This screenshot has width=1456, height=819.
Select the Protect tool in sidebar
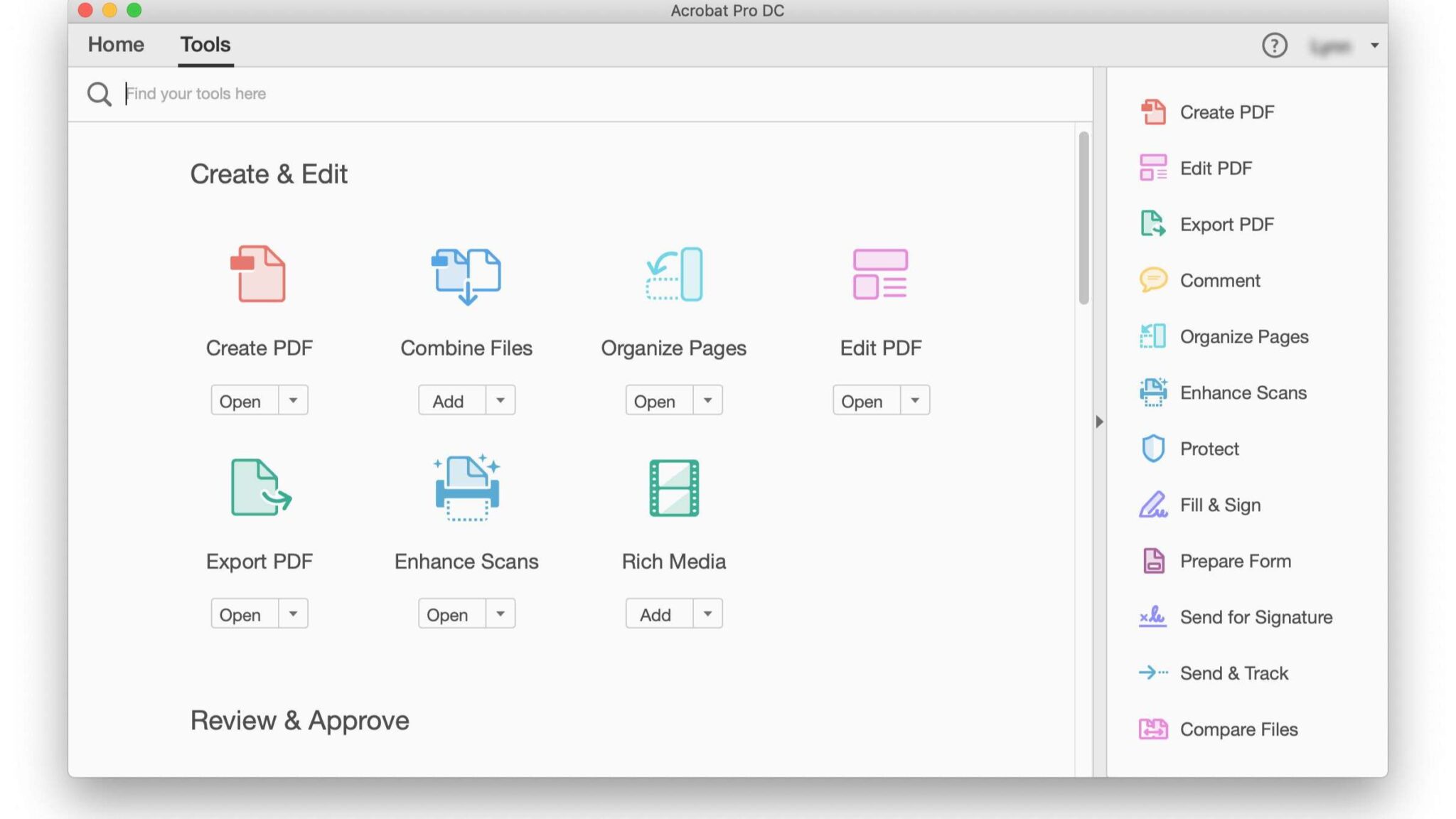[x=1209, y=448]
